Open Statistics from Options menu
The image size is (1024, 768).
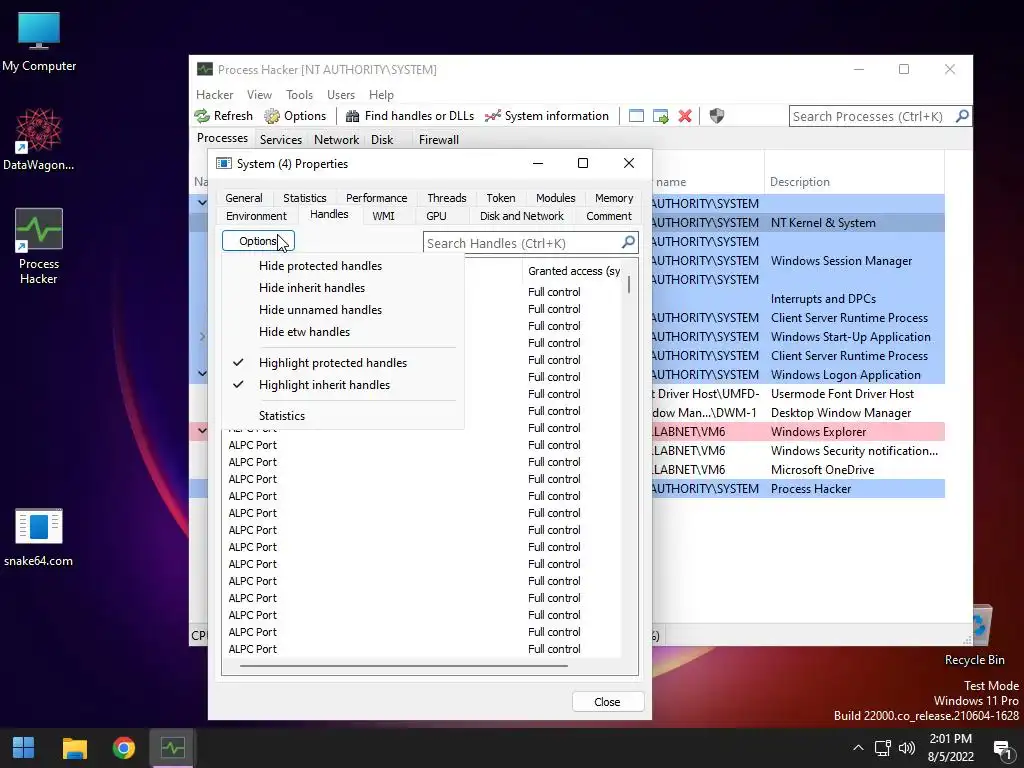pyautogui.click(x=343, y=416)
